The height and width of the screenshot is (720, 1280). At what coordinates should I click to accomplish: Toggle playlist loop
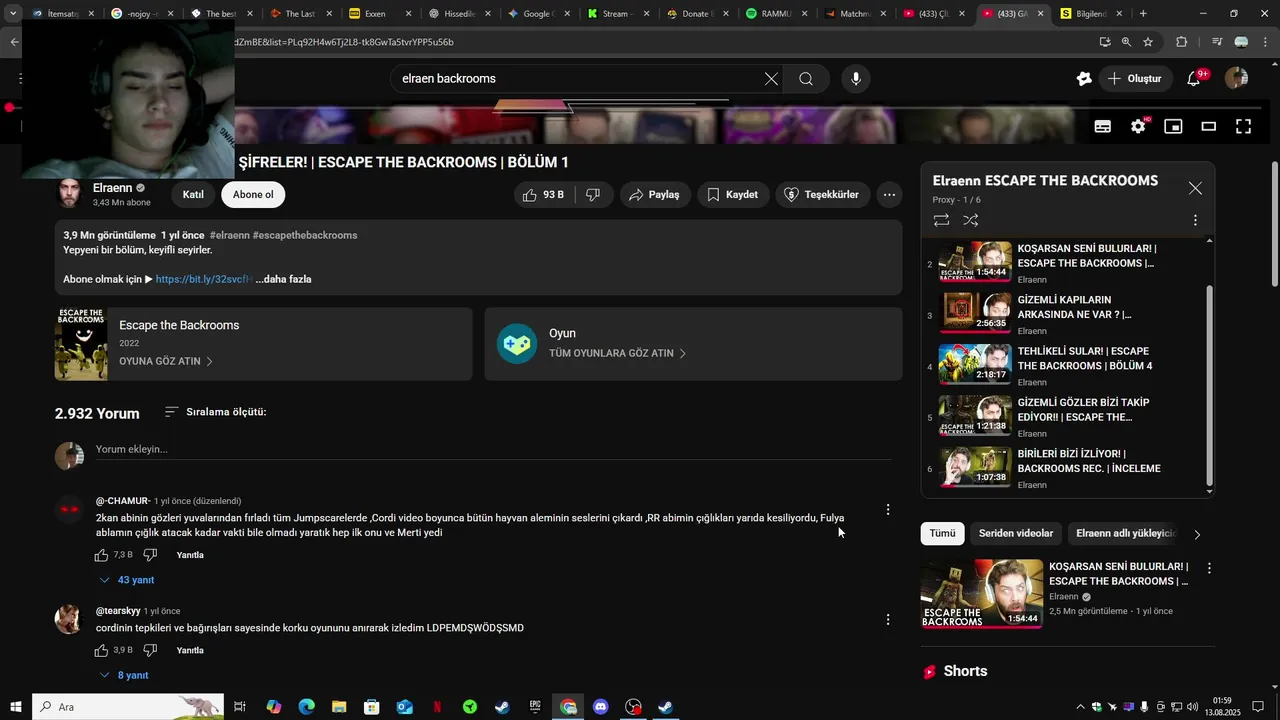(941, 220)
